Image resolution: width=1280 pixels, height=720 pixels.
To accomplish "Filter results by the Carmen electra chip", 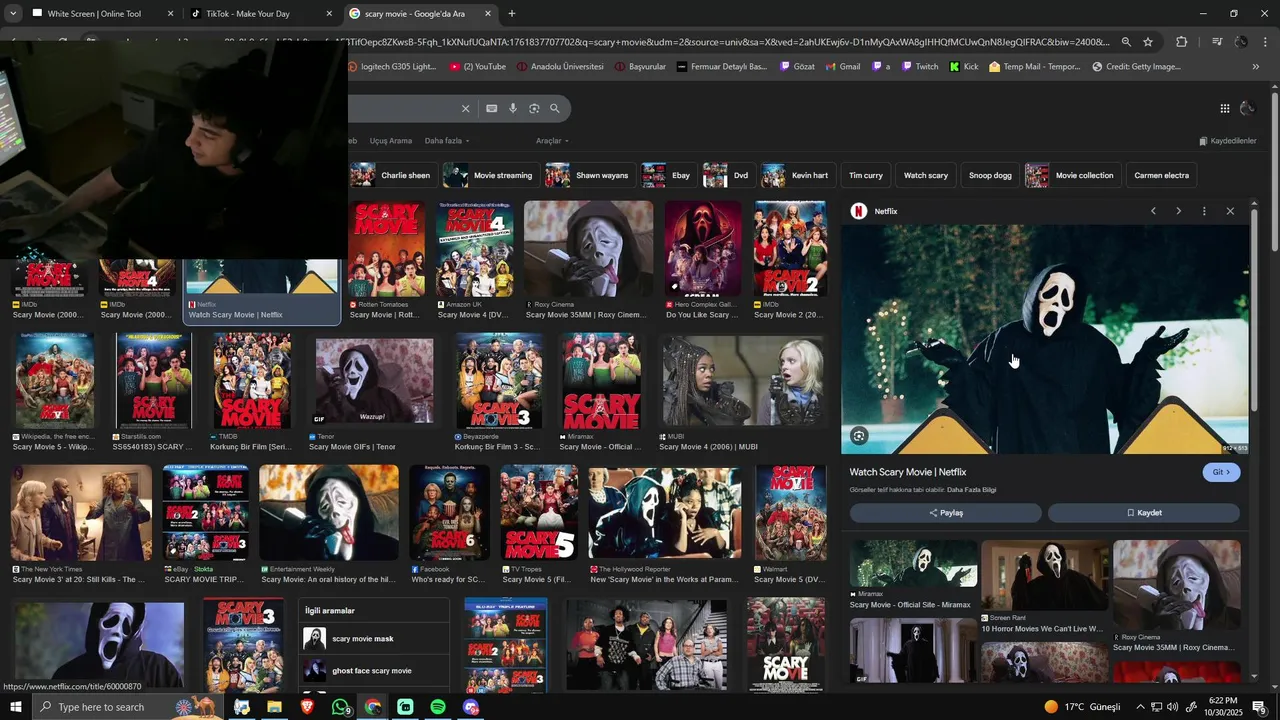I will tap(1161, 175).
